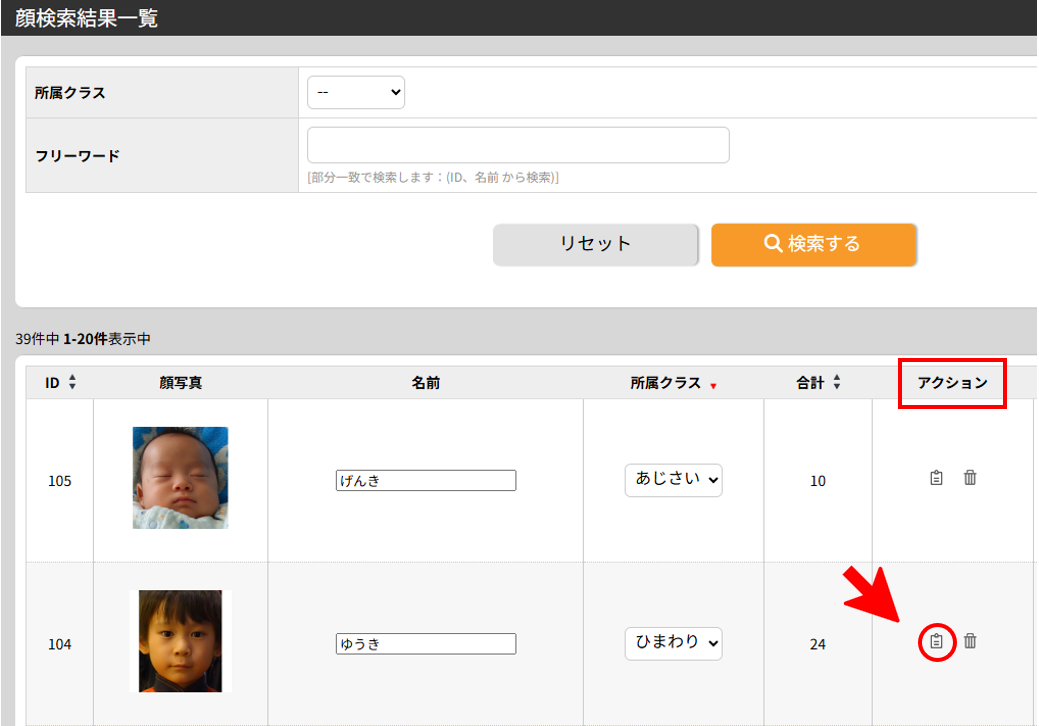Click the clipboard icon for げんき row

coord(936,478)
